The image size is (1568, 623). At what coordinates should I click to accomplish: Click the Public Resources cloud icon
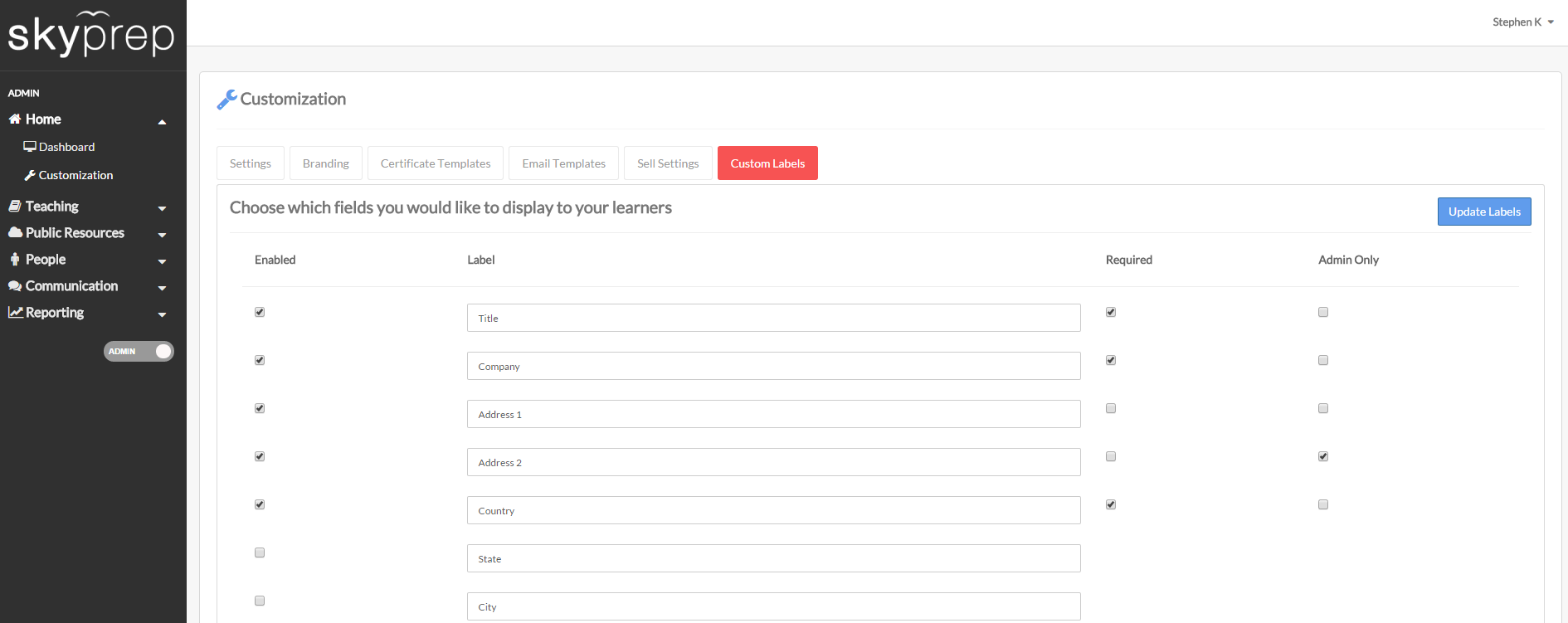tap(15, 233)
